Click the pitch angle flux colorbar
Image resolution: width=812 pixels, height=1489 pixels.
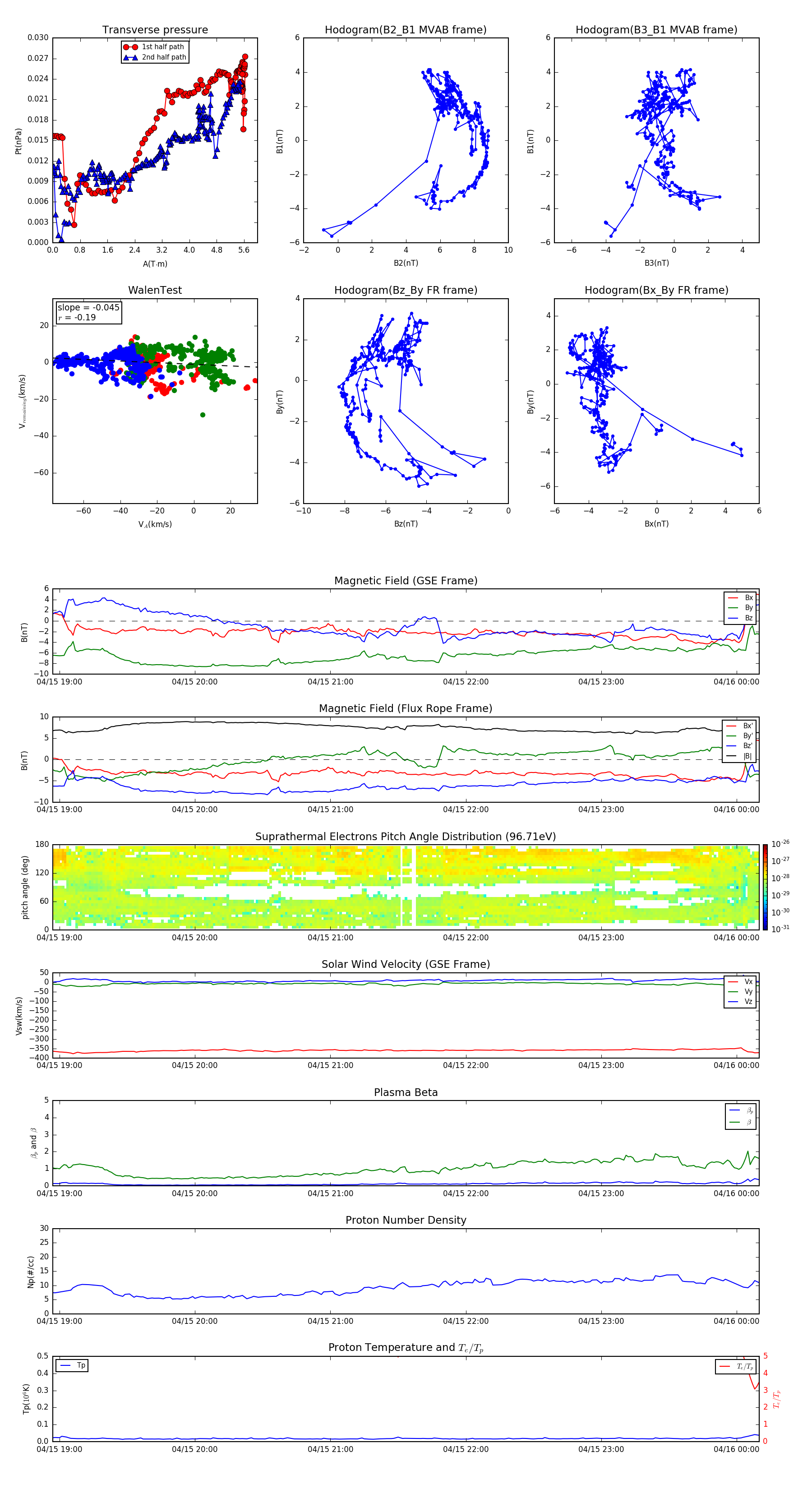[x=765, y=887]
